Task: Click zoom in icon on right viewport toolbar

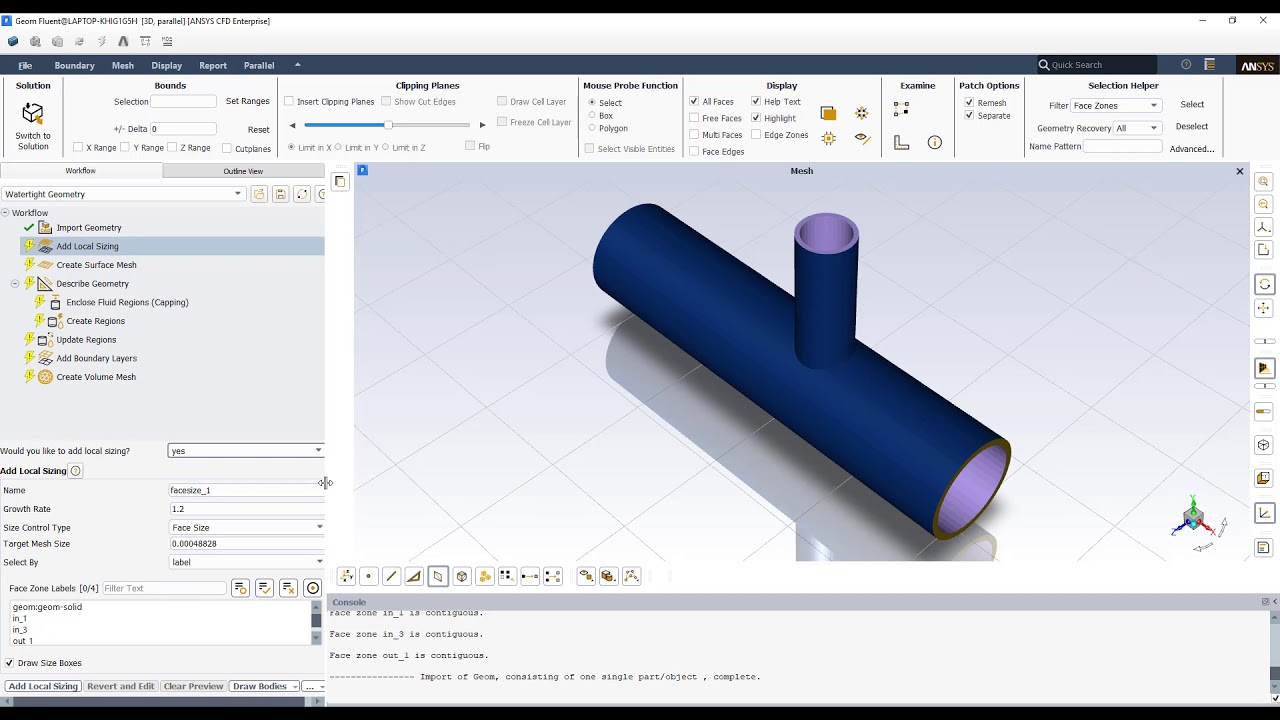Action: pos(1264,182)
